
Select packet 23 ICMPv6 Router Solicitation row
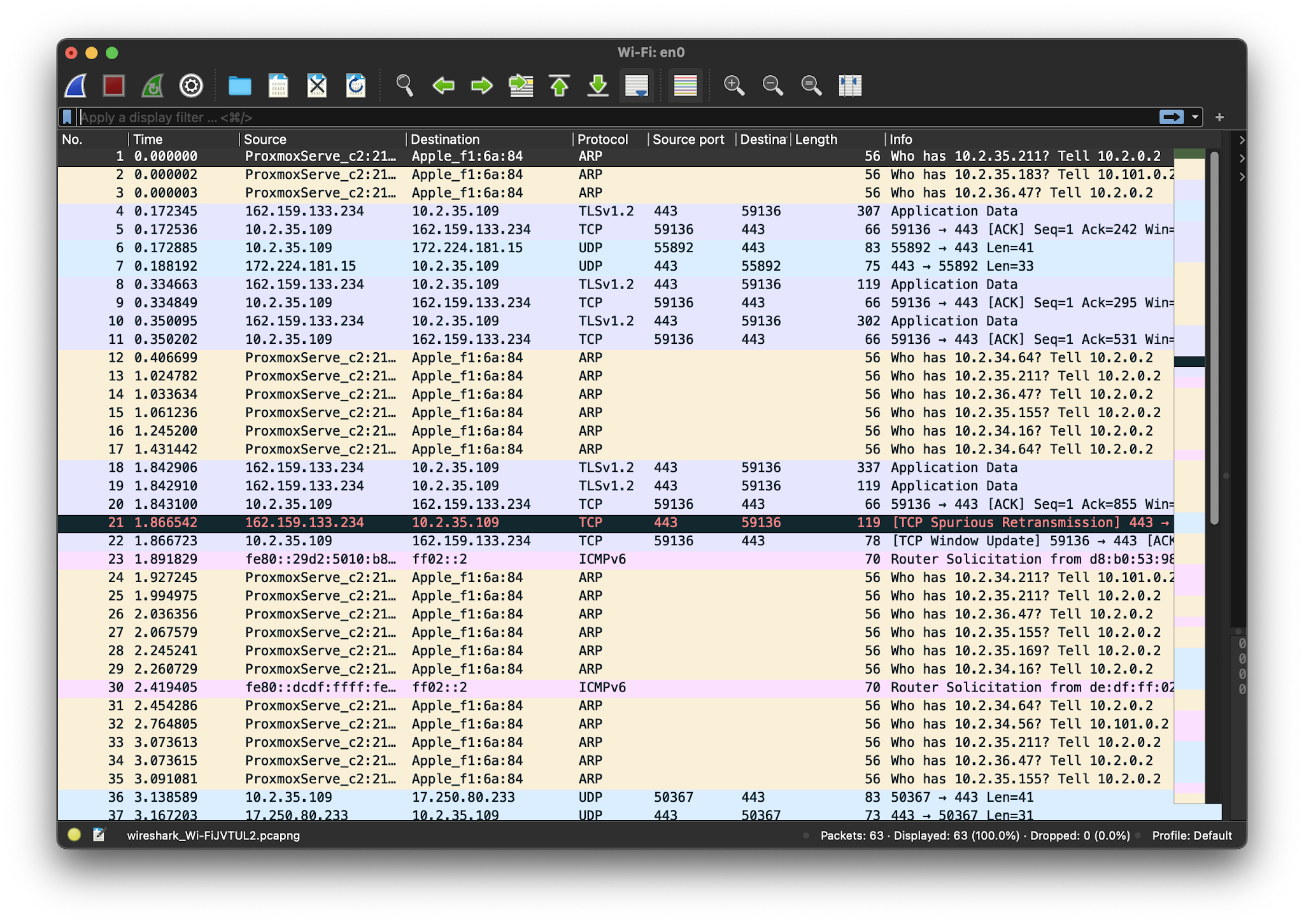[x=615, y=560]
